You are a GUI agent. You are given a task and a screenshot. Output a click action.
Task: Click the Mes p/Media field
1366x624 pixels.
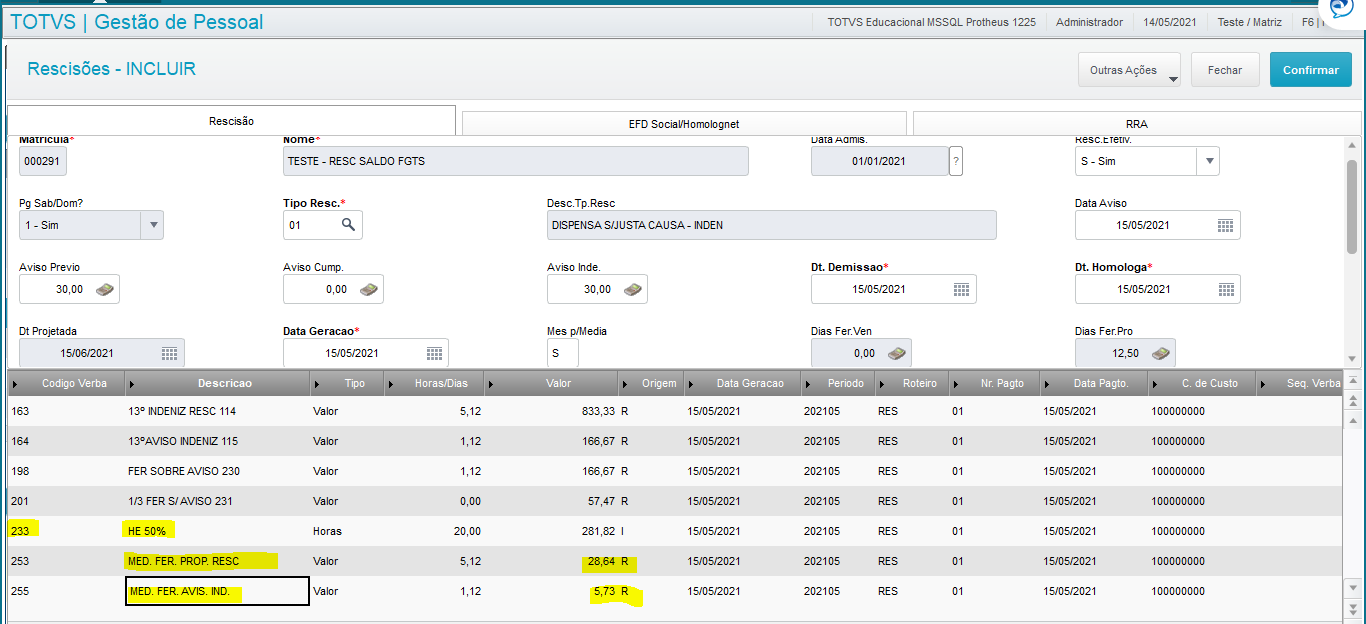tap(563, 353)
